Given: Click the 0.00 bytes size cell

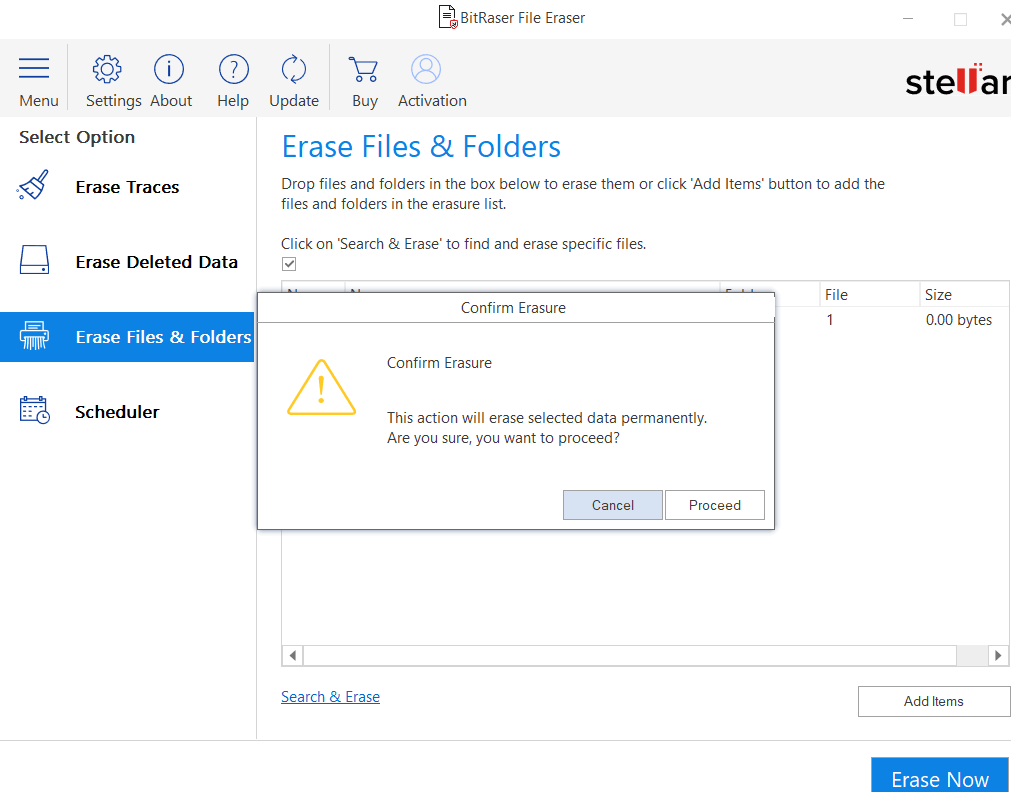Looking at the screenshot, I should 959,320.
